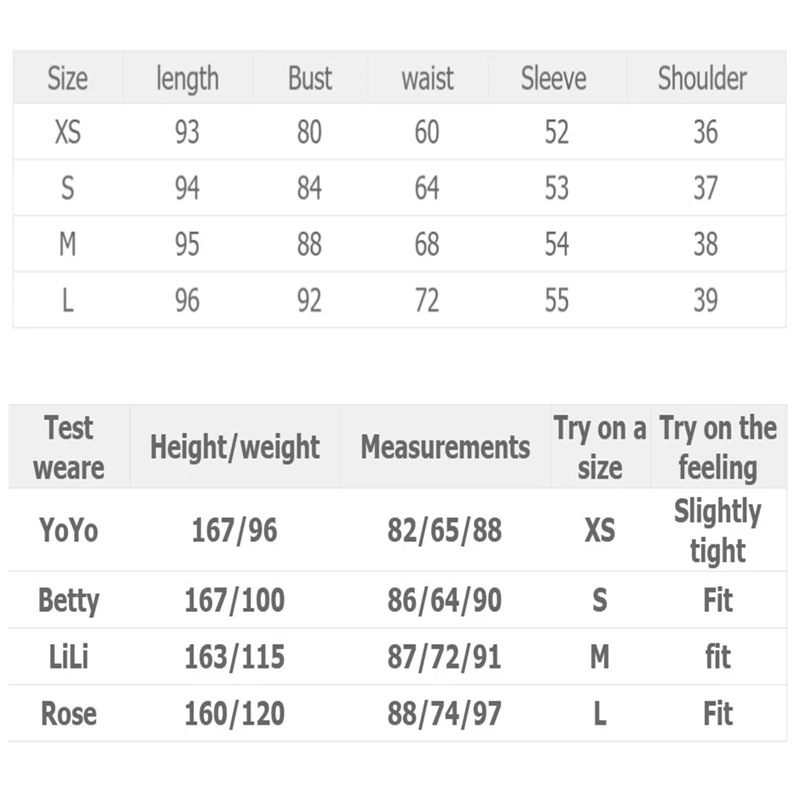The image size is (800, 800).
Task: Click the Size column header
Action: tap(68, 78)
